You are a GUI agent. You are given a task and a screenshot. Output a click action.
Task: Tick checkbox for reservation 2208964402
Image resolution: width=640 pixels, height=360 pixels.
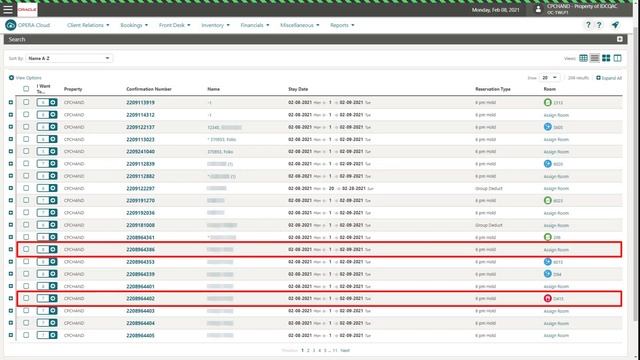(x=26, y=298)
